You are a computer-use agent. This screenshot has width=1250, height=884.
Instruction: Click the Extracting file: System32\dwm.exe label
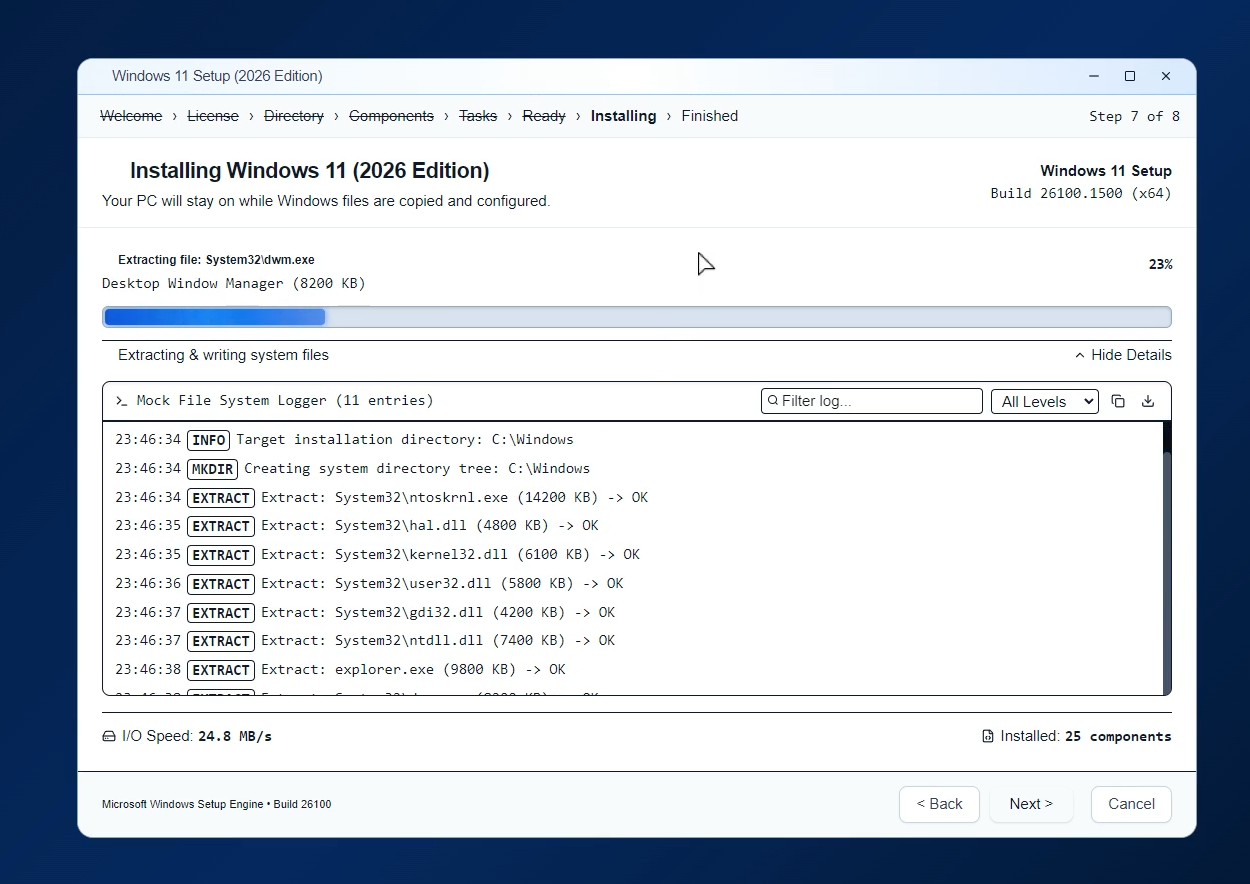(216, 260)
